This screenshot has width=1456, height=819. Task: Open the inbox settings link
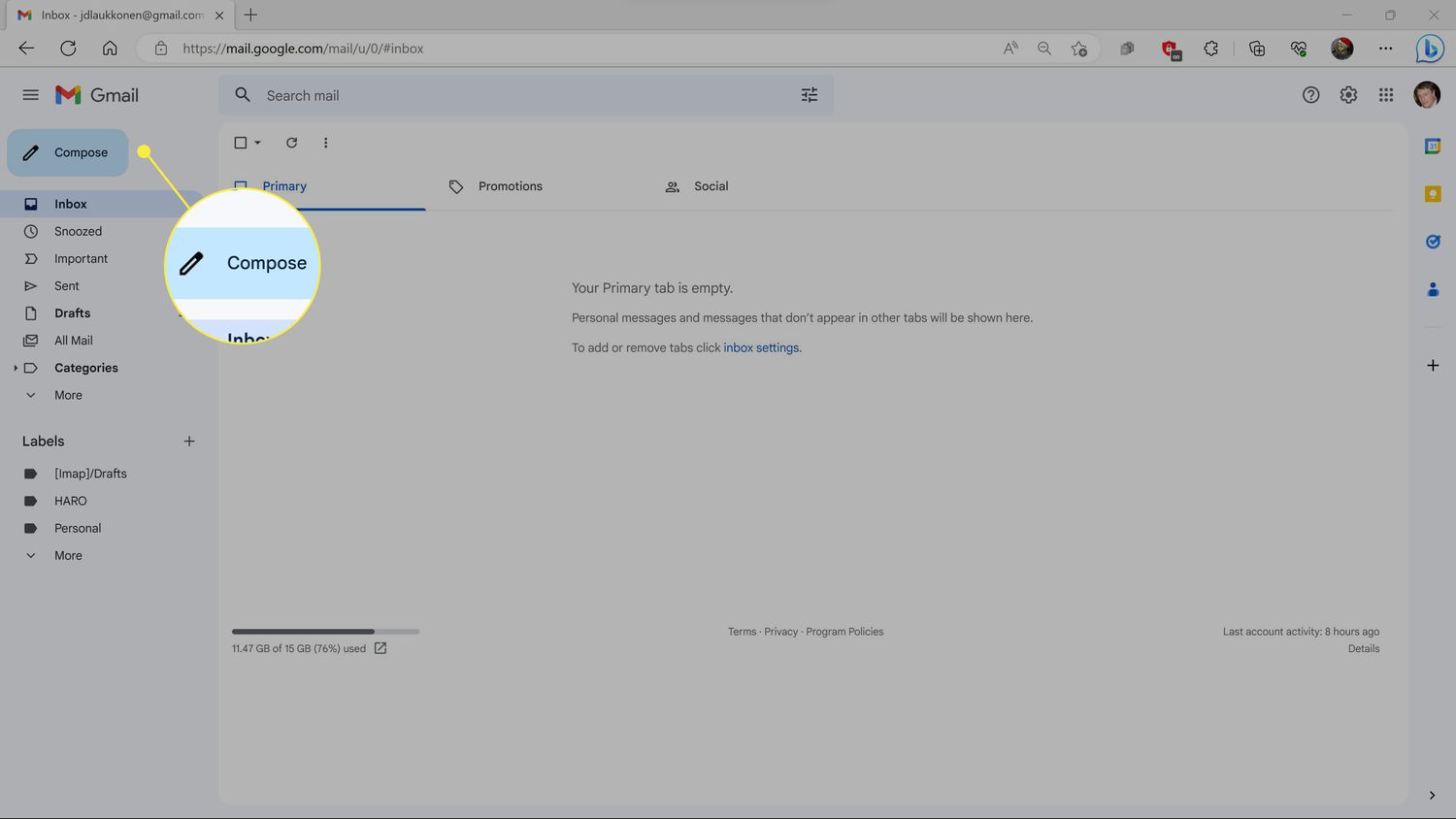tap(761, 347)
